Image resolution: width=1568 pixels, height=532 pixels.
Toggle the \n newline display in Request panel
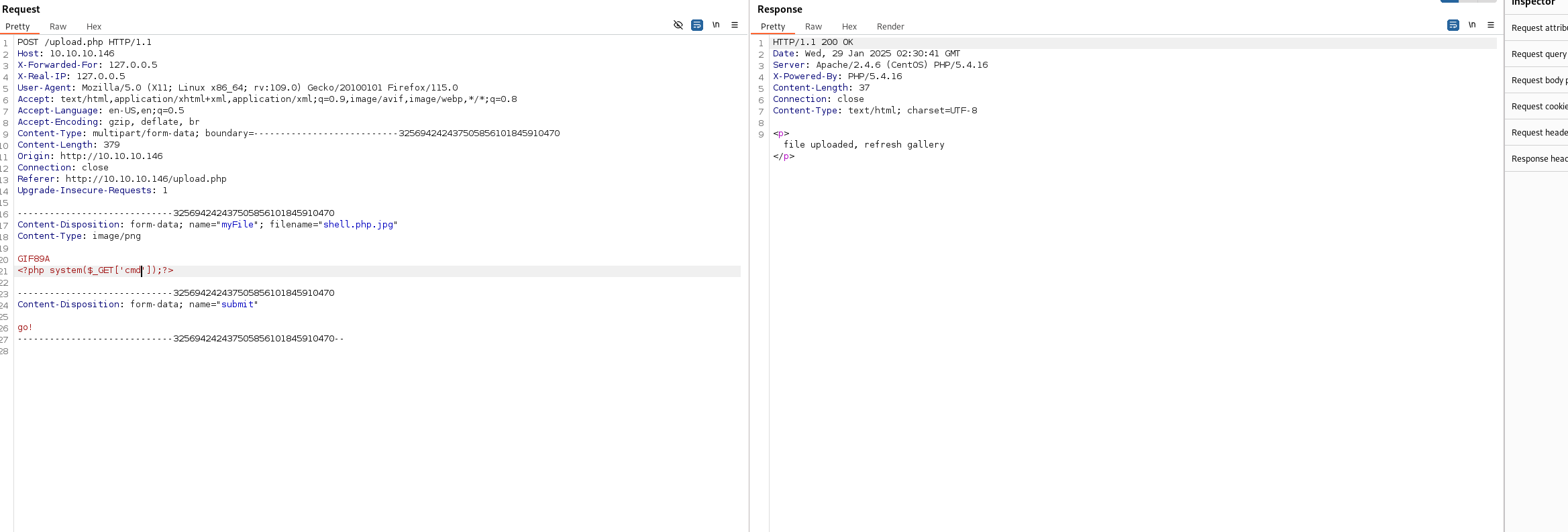click(716, 25)
